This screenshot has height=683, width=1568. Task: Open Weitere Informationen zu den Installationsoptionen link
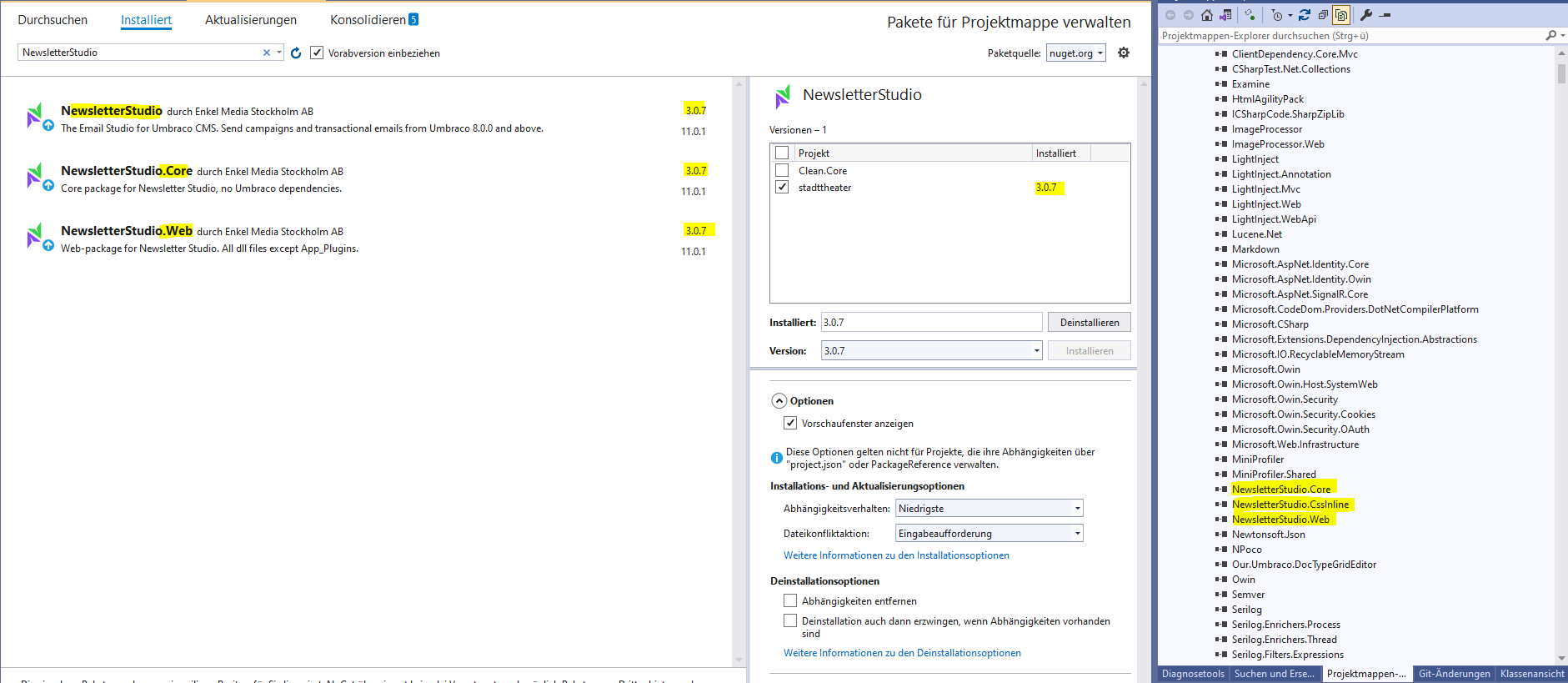tap(896, 555)
